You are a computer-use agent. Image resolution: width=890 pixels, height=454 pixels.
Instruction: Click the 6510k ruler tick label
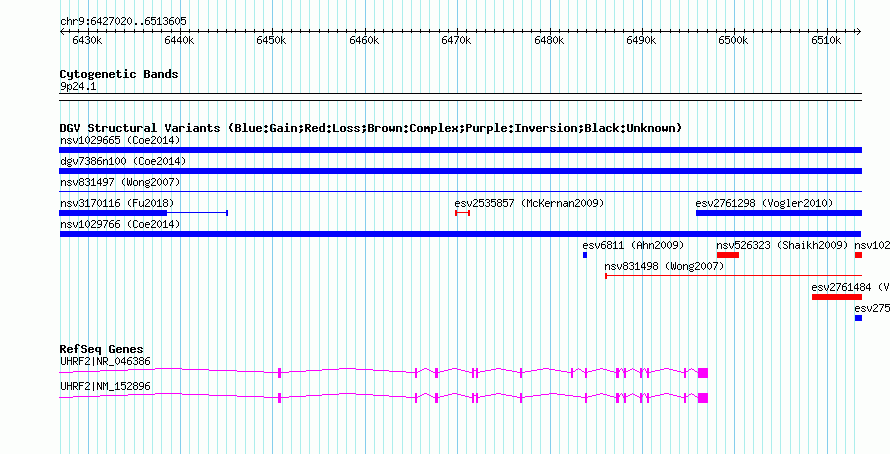click(827, 41)
